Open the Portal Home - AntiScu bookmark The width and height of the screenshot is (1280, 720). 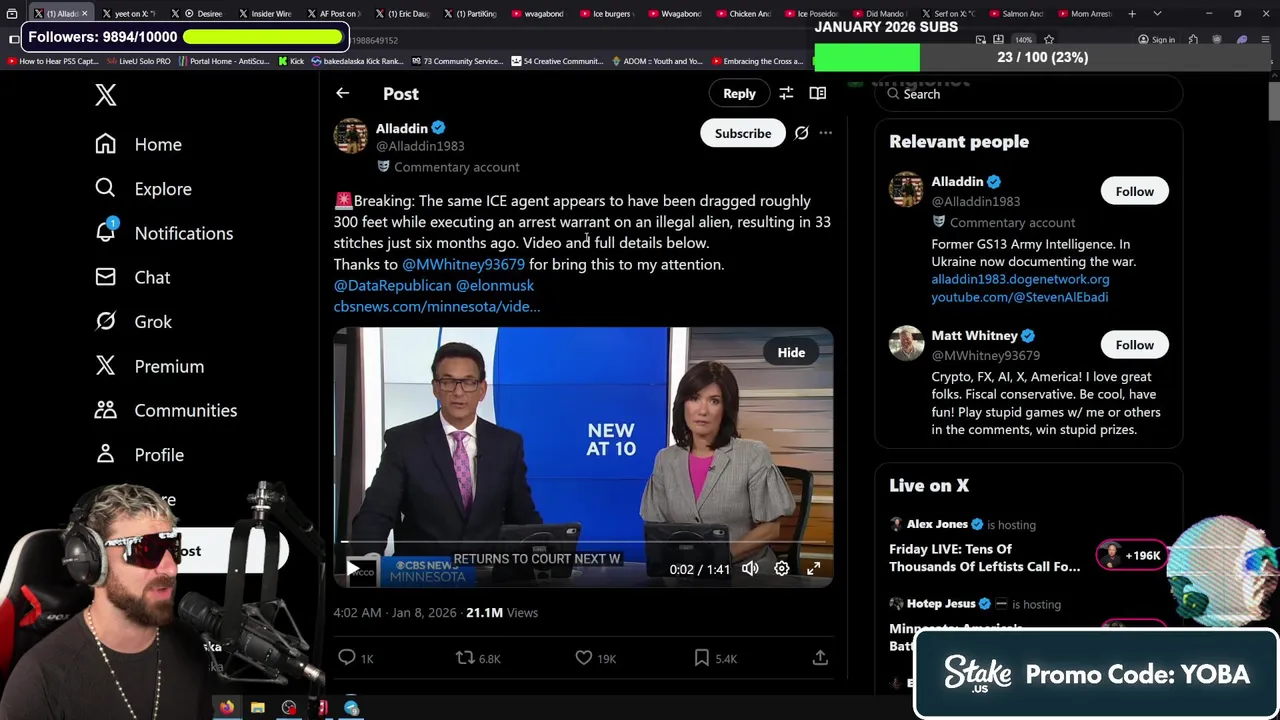pos(224,61)
